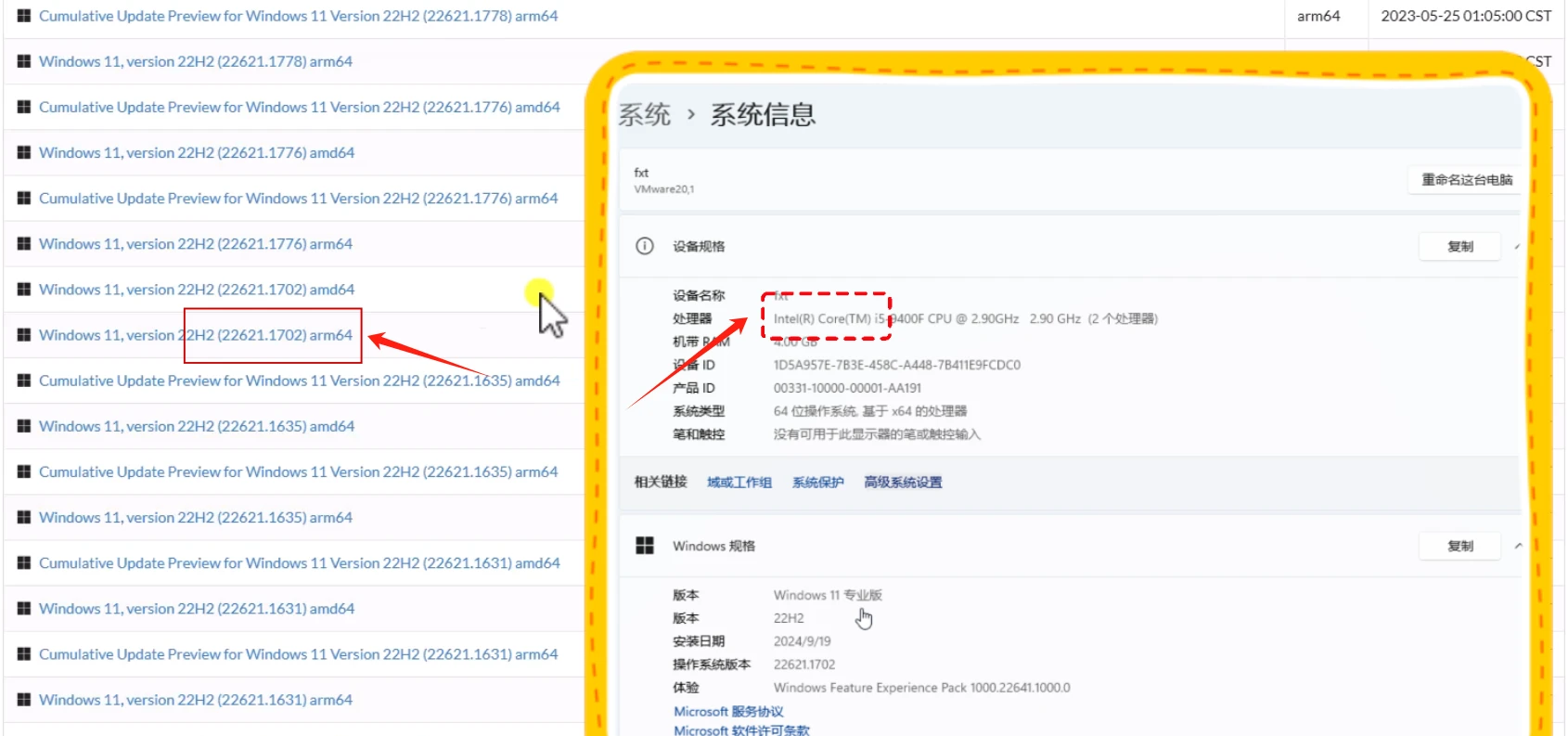Click Windows logo icon beside Windows 11 (22621.1778) arm64
This screenshot has height=736, width=1568.
pyautogui.click(x=24, y=61)
